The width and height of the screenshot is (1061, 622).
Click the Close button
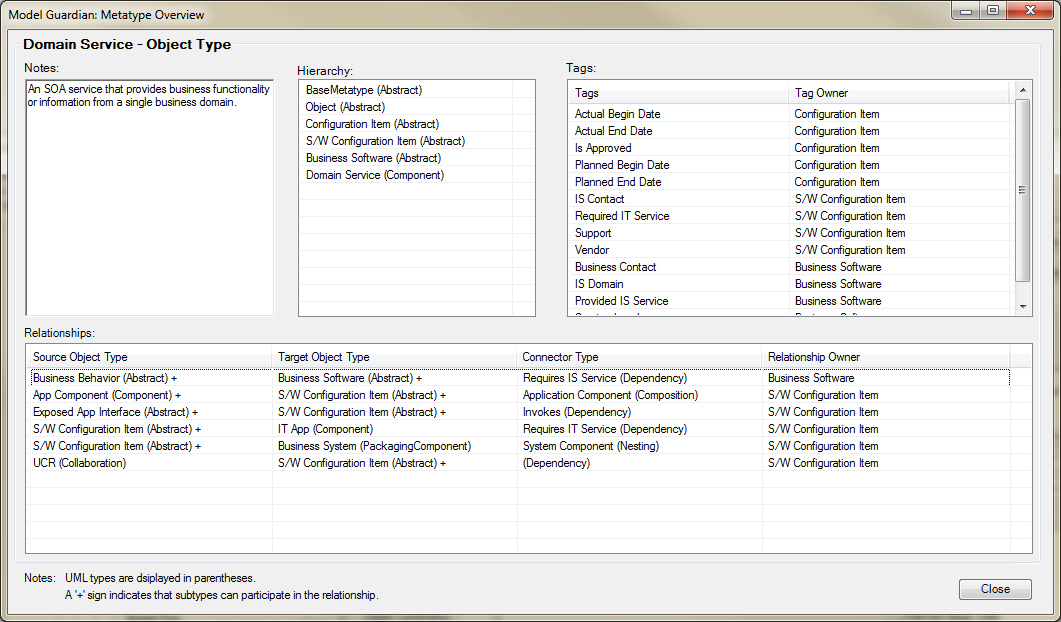click(995, 589)
